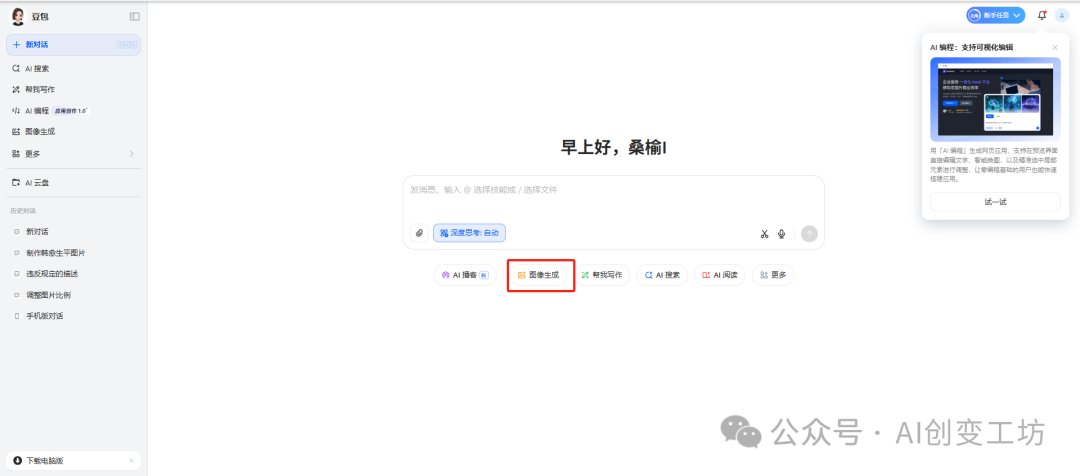Viewport: 1080px width, 476px height.
Task: Click the AI 编程 preview thumbnail
Action: pos(995,99)
